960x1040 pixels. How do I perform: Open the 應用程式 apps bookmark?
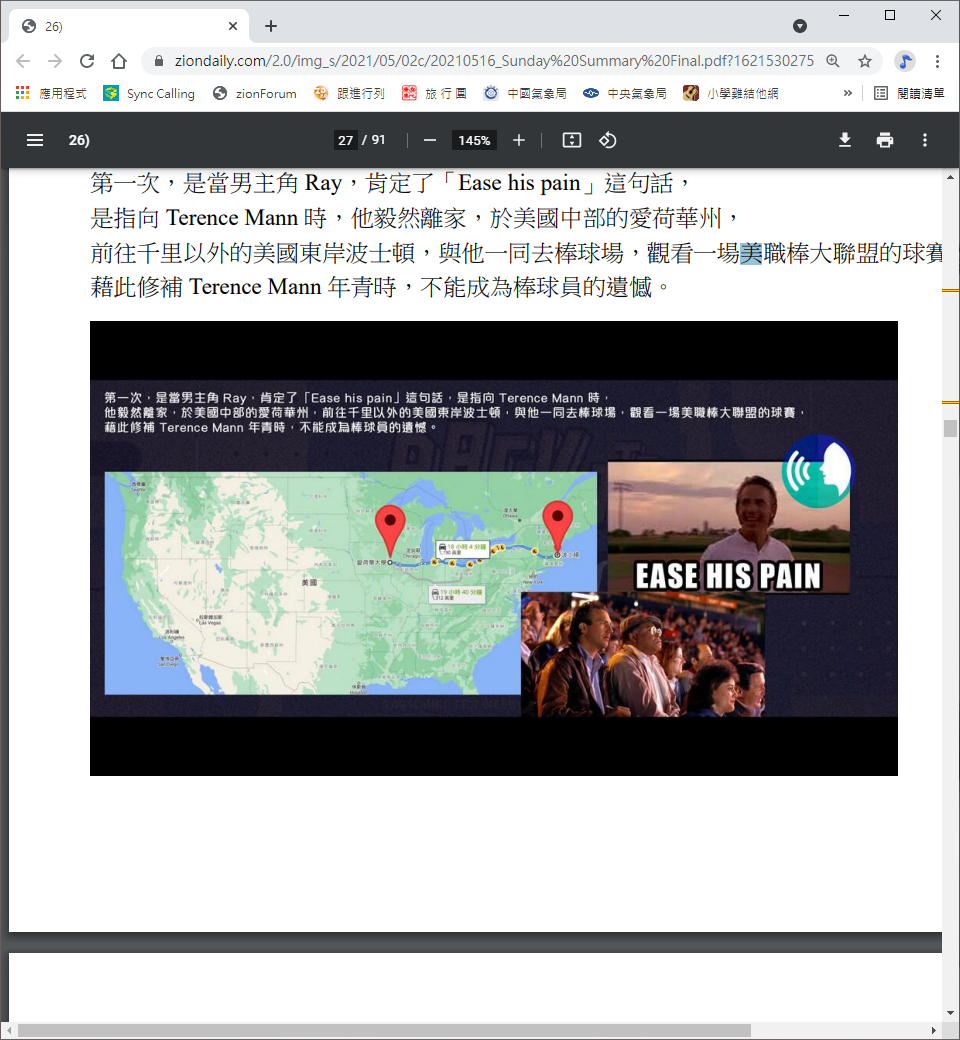click(x=51, y=94)
